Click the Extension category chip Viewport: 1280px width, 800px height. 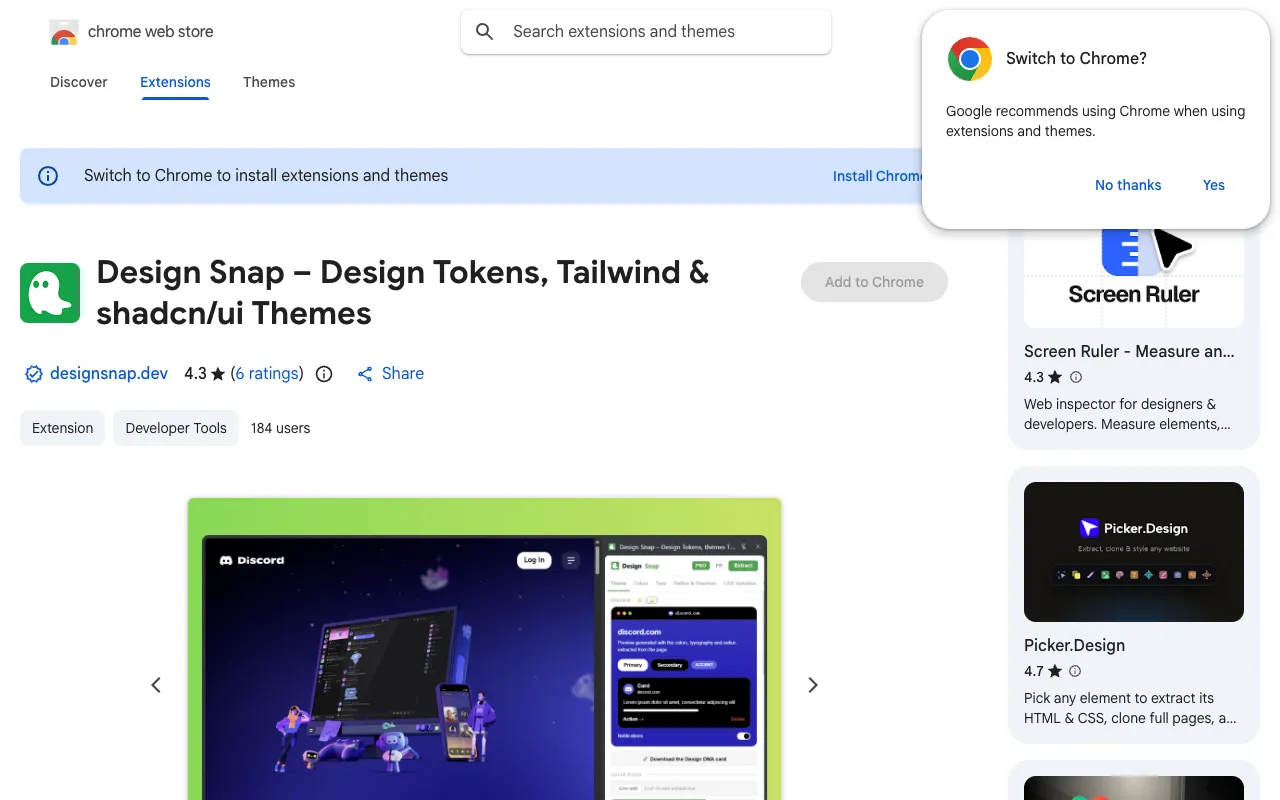[x=62, y=428]
